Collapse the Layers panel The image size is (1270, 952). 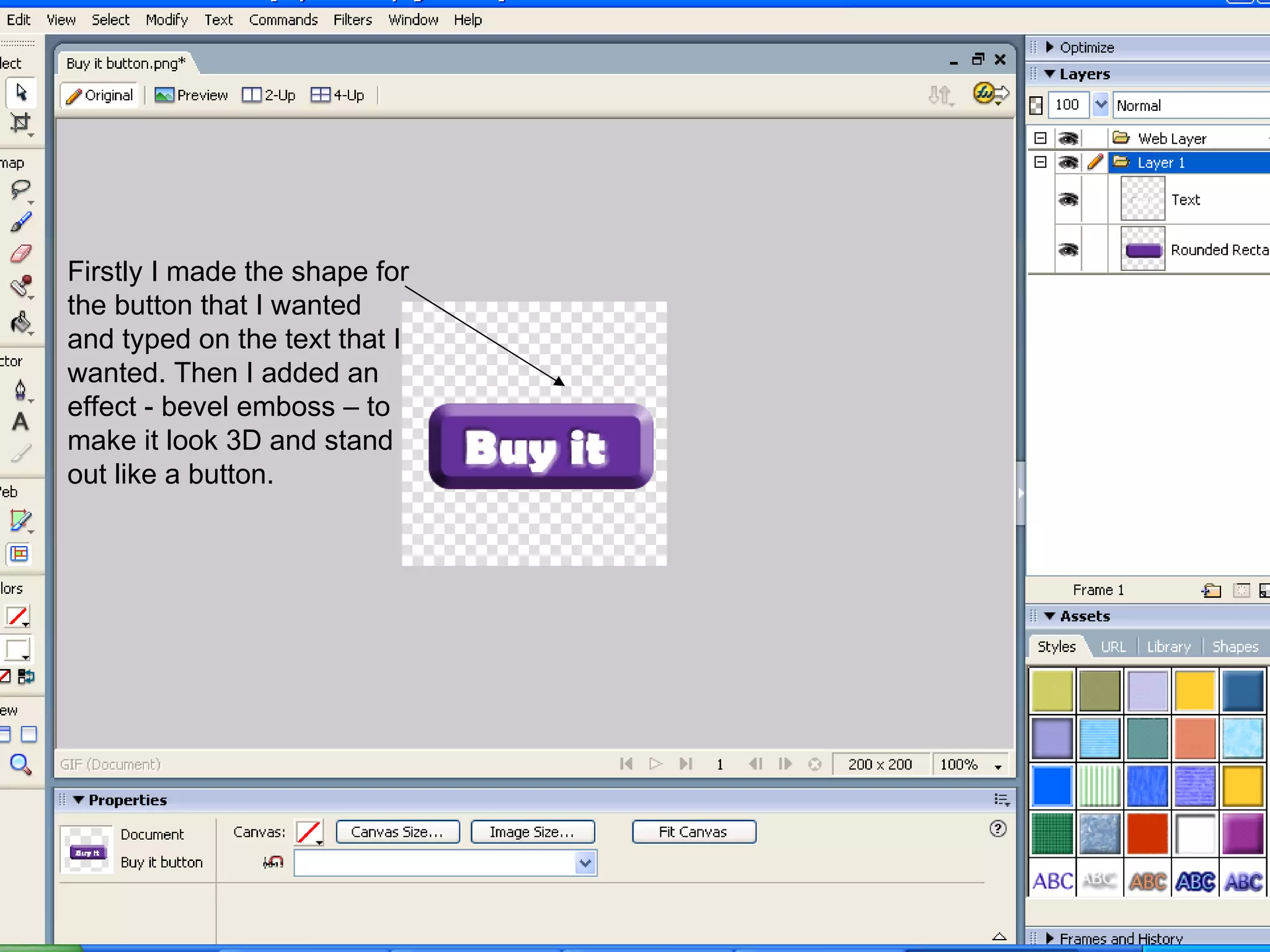1050,74
